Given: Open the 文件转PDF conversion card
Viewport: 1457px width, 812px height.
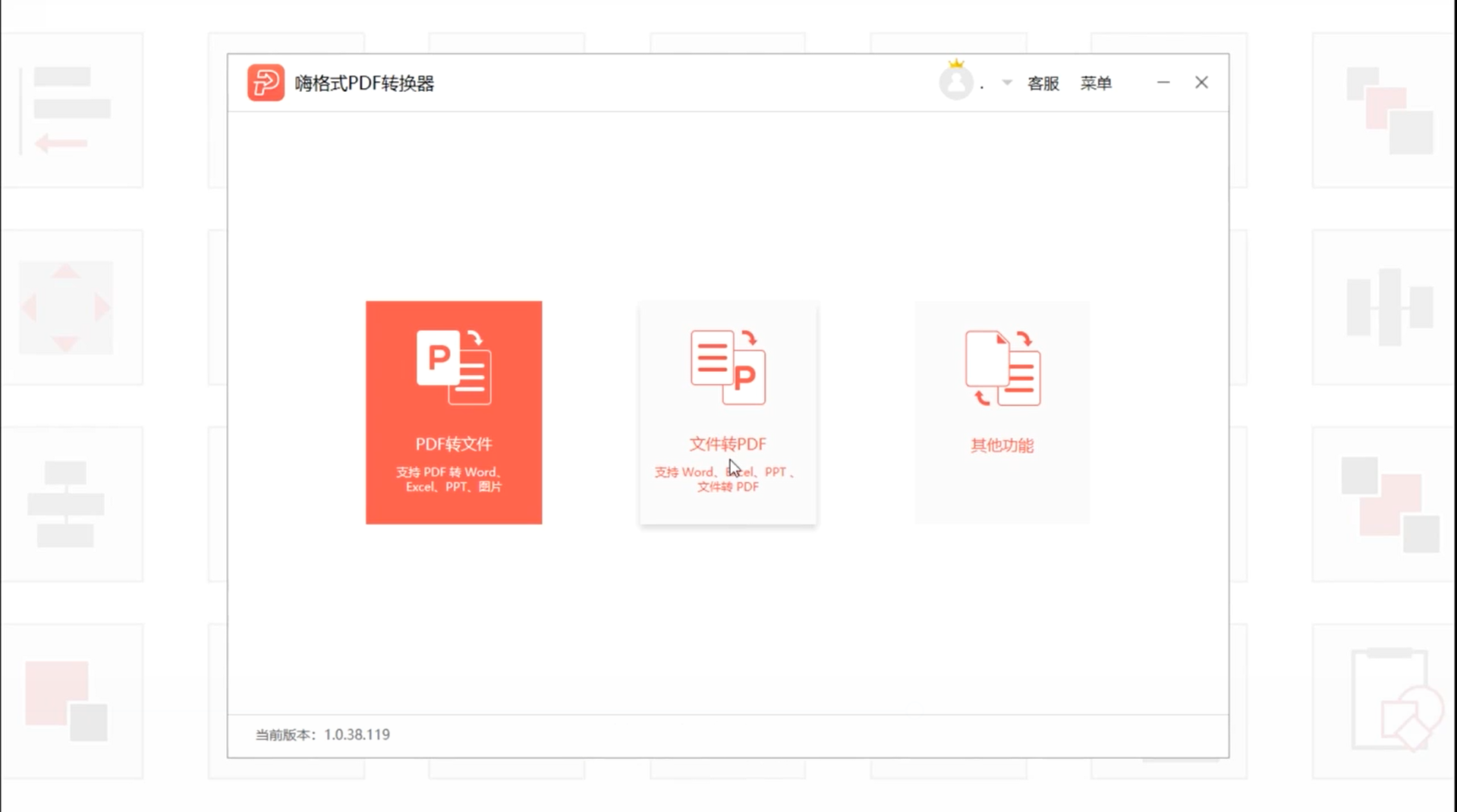Looking at the screenshot, I should pos(728,412).
